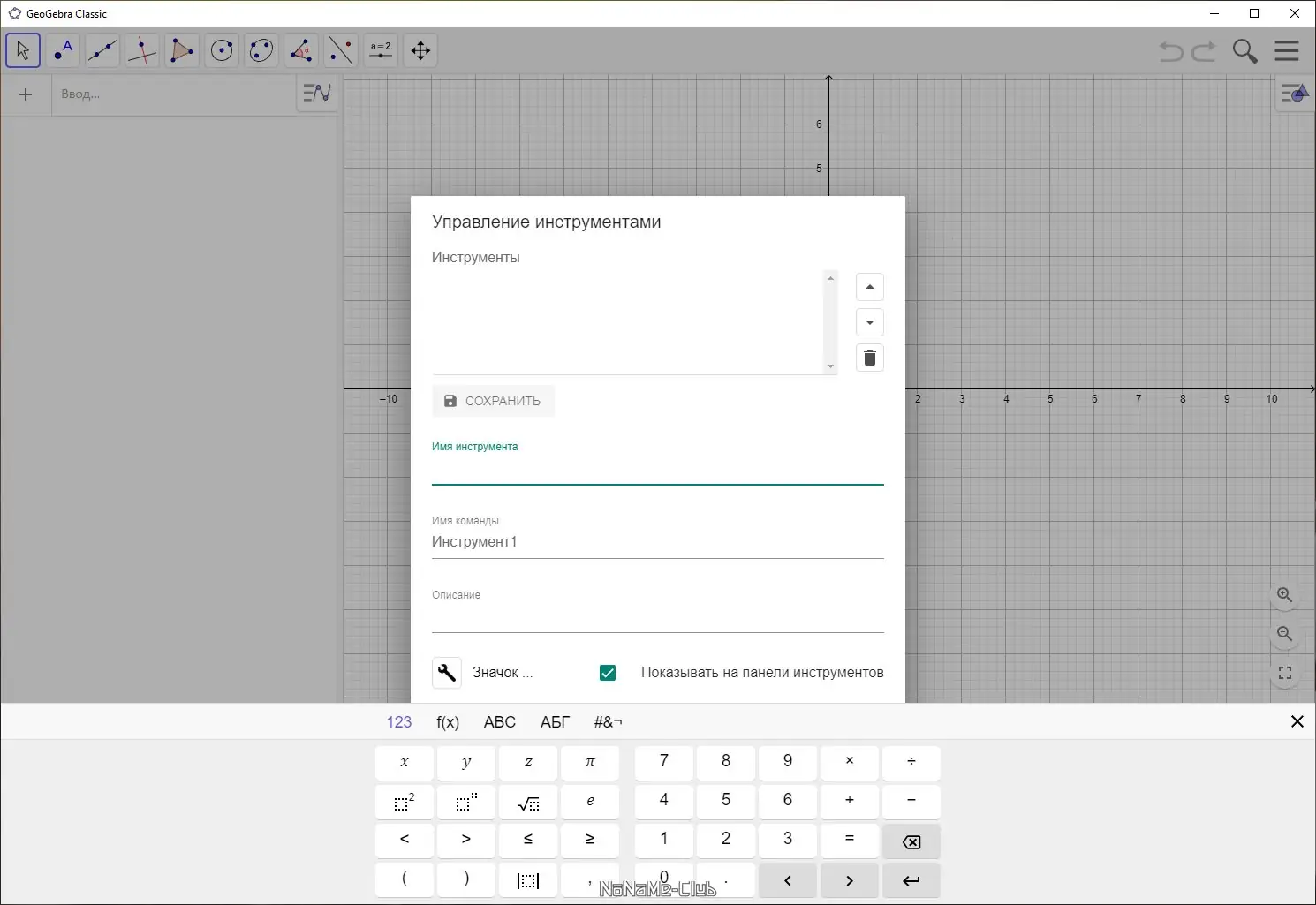1316x905 pixels.
Task: Focus the Имя инструмента field
Action: (x=658, y=471)
